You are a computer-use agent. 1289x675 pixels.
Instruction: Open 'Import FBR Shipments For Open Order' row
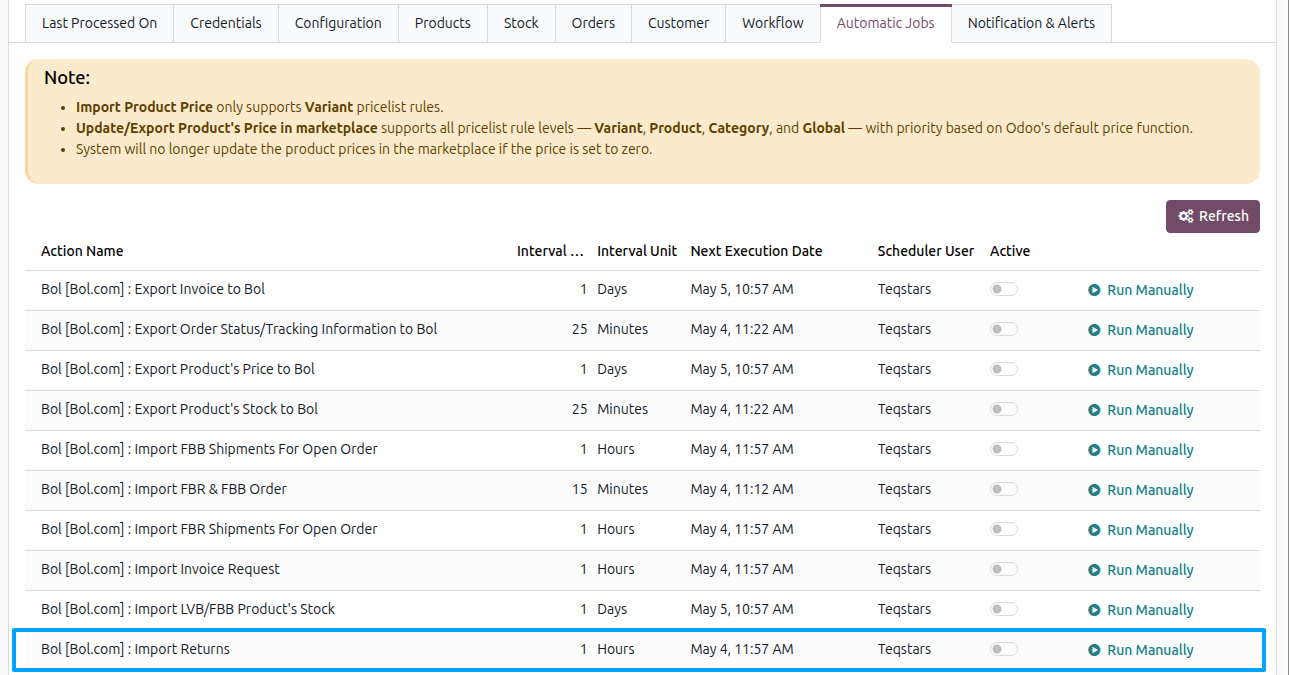642,530
